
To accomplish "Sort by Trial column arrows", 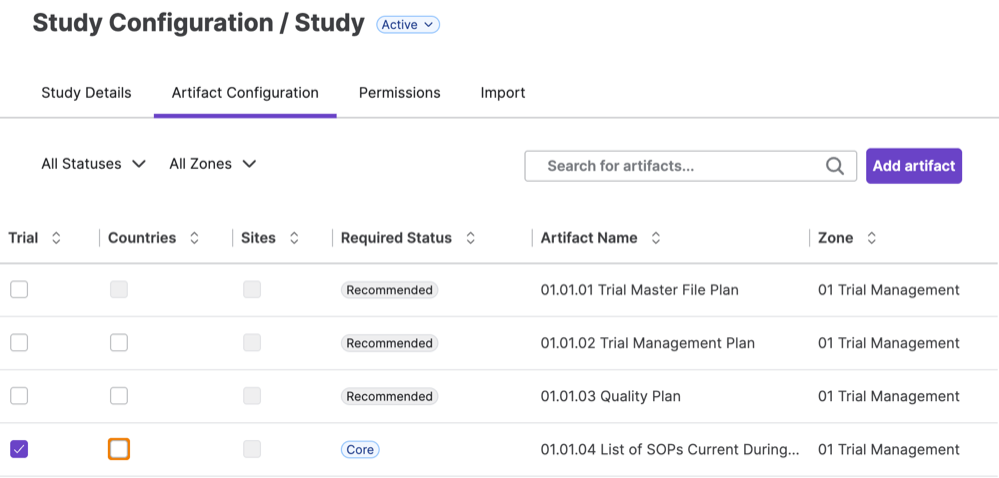I will [x=56, y=238].
